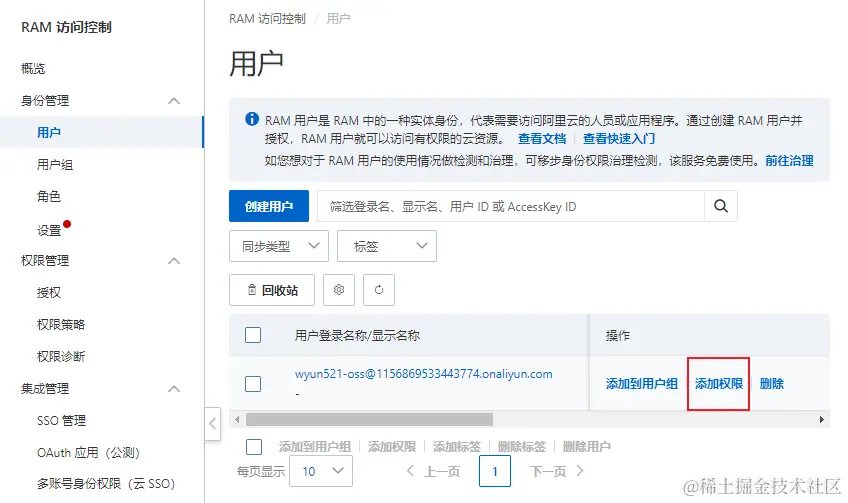Image resolution: width=848 pixels, height=503 pixels.
Task: Click the left arrow of horizontal scrollbar
Action: (x=237, y=420)
